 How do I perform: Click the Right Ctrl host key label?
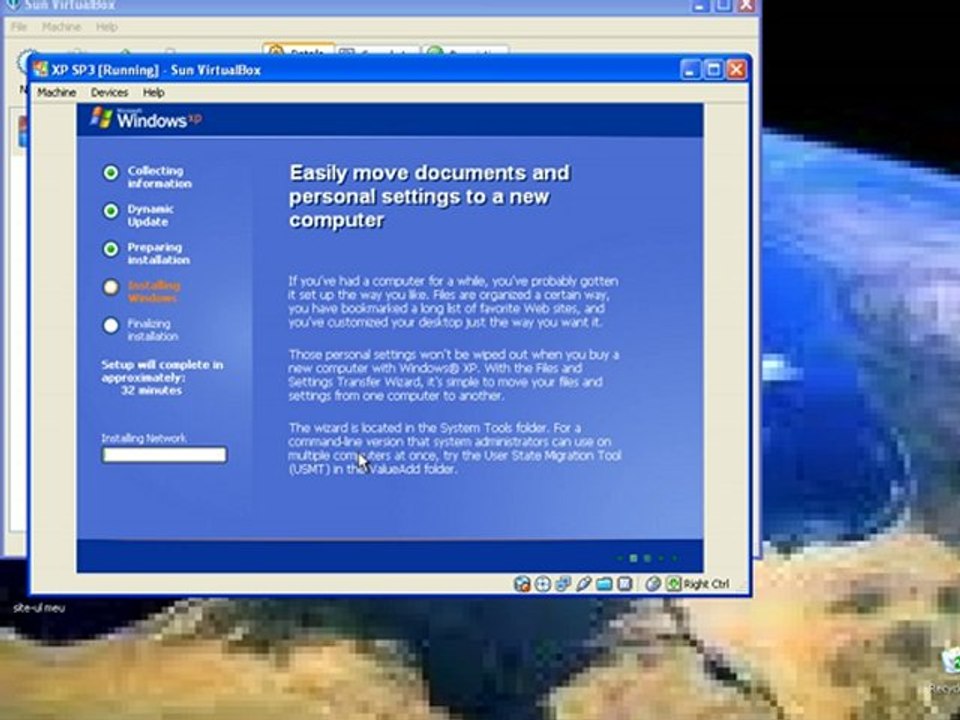tap(706, 584)
